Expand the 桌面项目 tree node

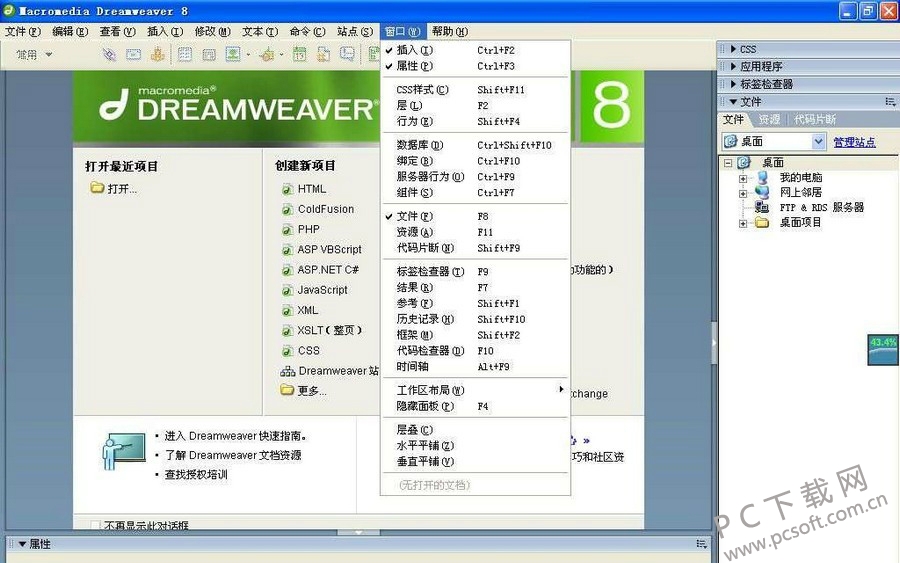pyautogui.click(x=743, y=223)
